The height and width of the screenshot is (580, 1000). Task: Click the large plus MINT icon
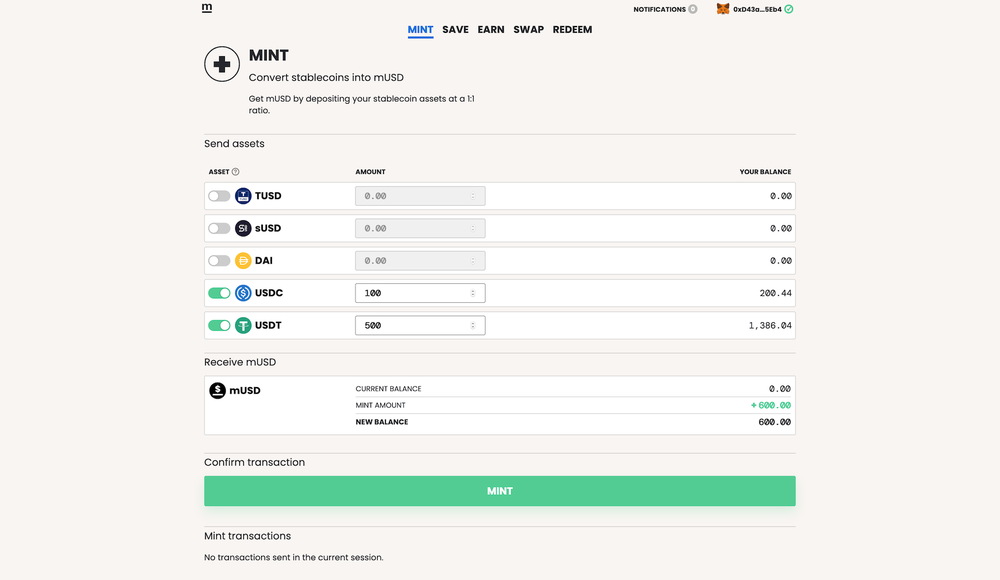[222, 64]
